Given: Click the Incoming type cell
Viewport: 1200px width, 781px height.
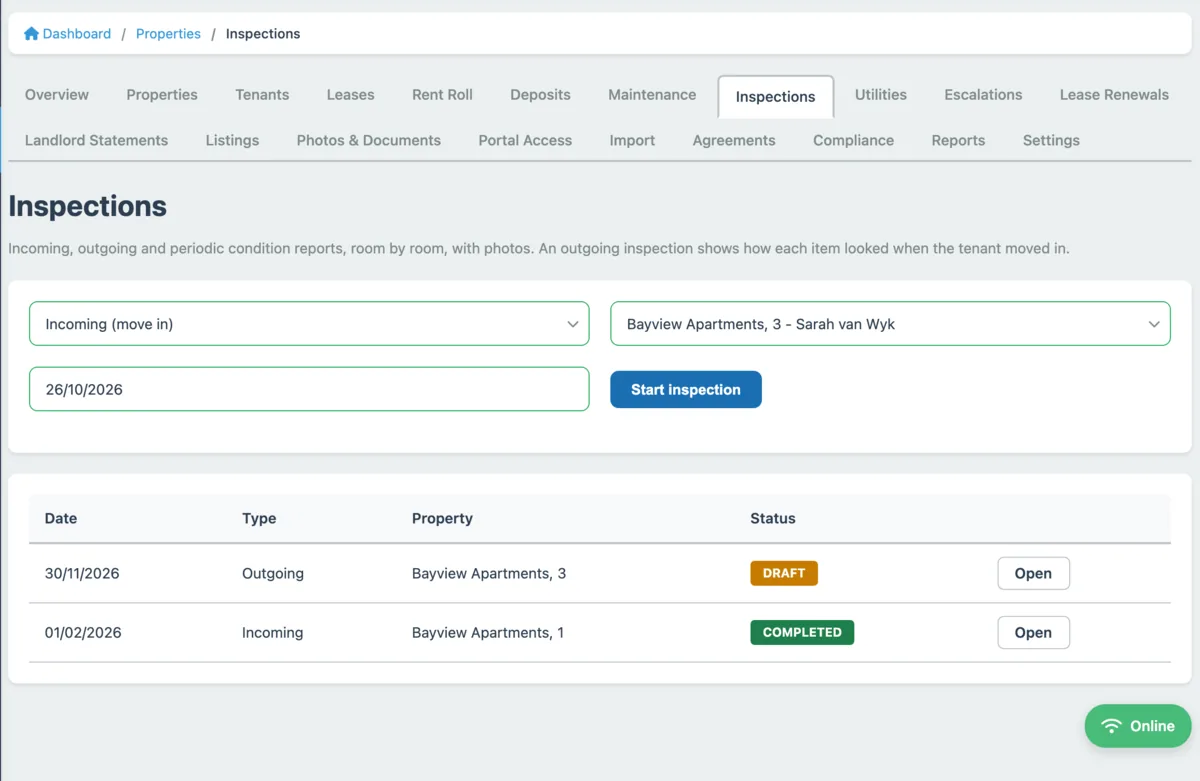Looking at the screenshot, I should (x=272, y=633).
